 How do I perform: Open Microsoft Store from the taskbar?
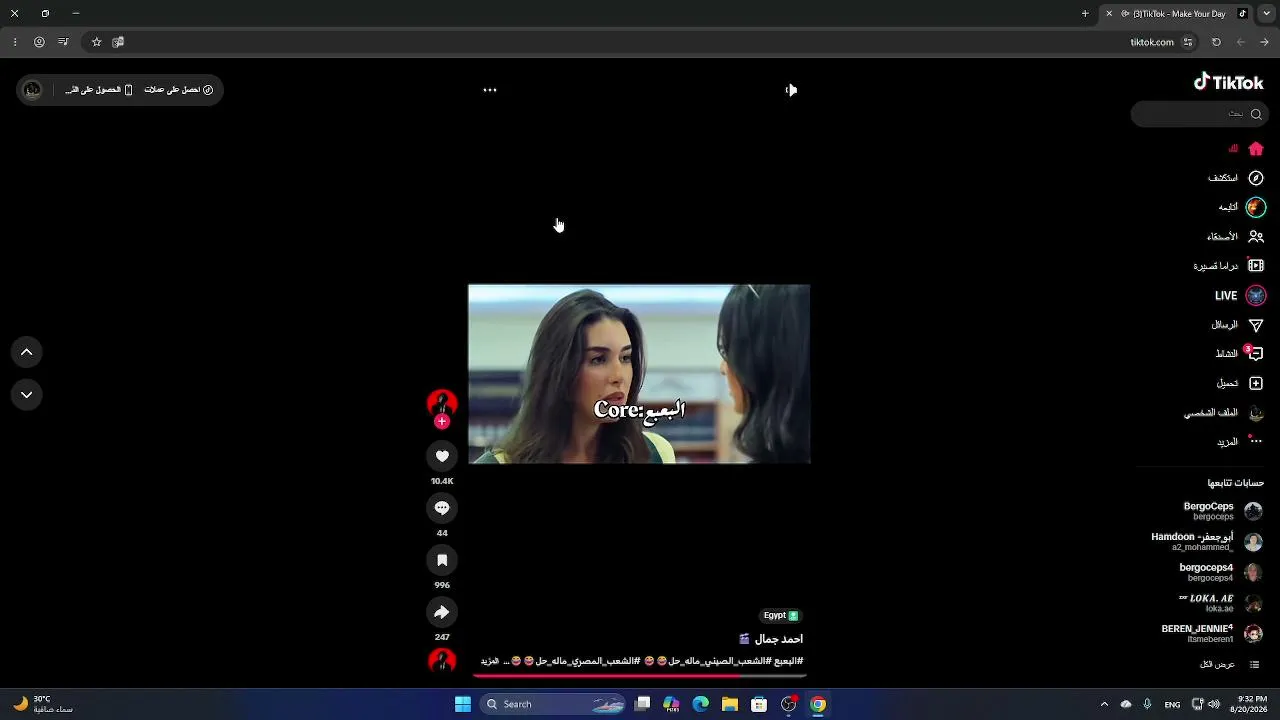click(759, 704)
